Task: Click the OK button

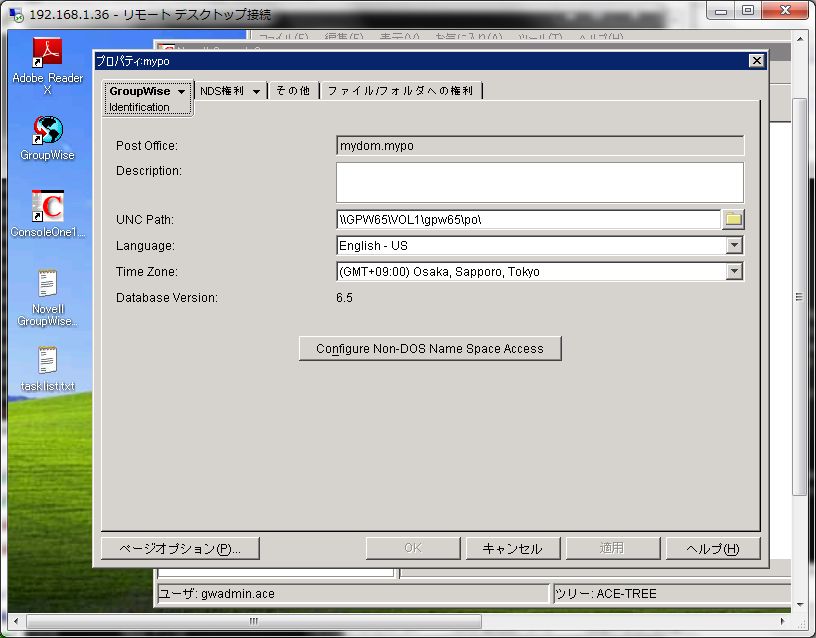Action: [413, 548]
